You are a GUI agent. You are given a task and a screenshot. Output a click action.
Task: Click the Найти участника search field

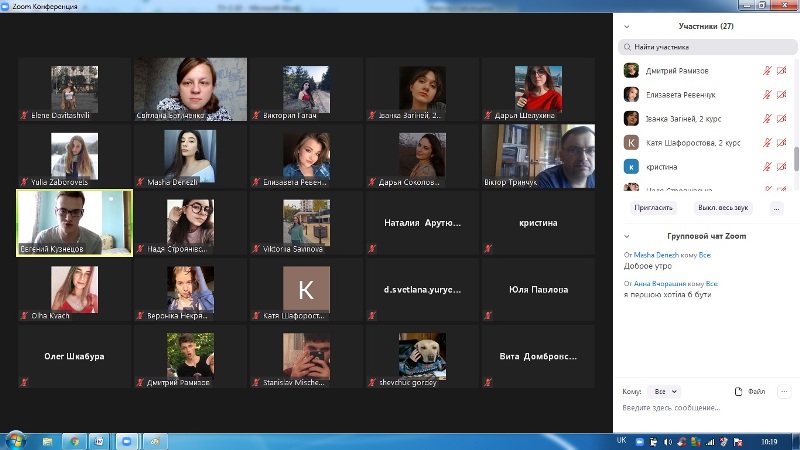708,47
